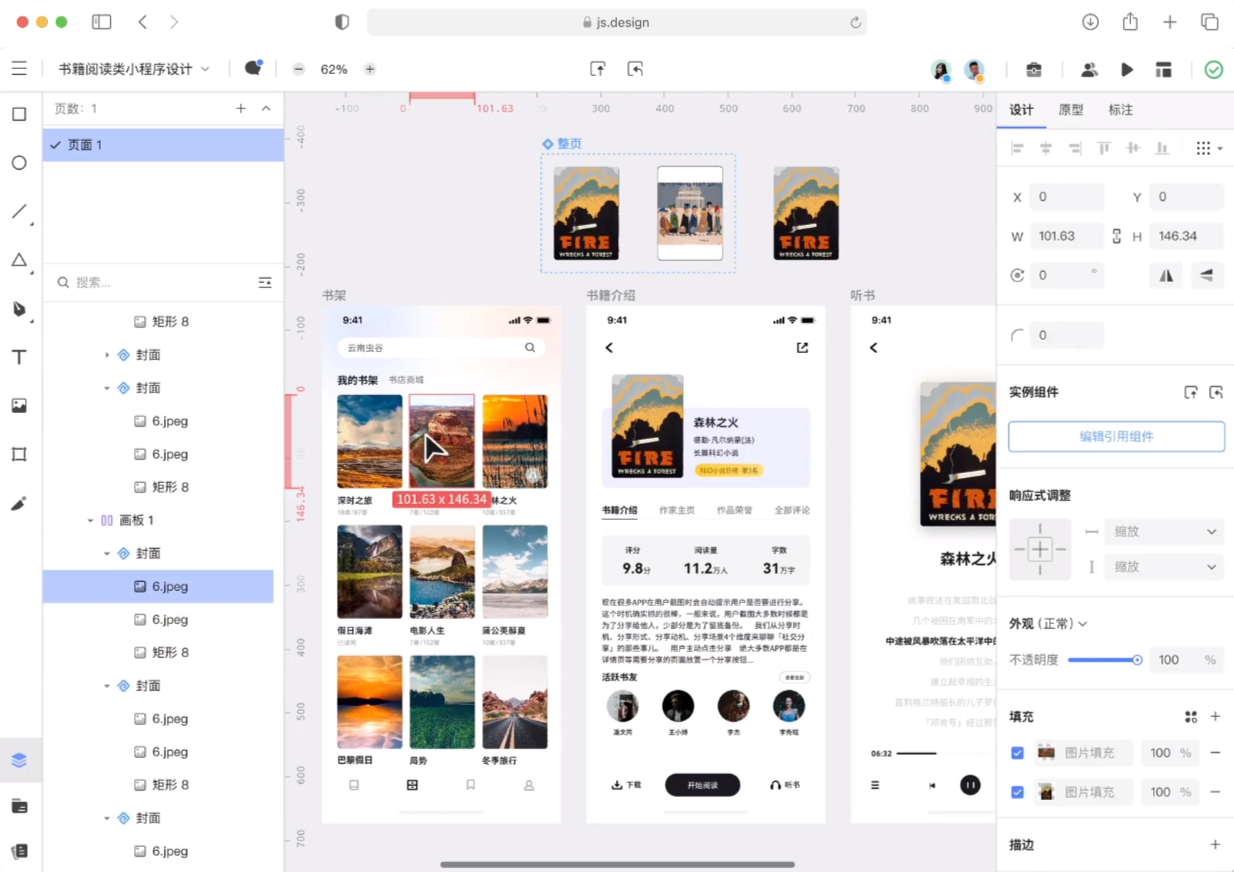Screen dimensions: 1234x872
Task: Click the 编辑引用组件 button
Action: click(x=1116, y=436)
